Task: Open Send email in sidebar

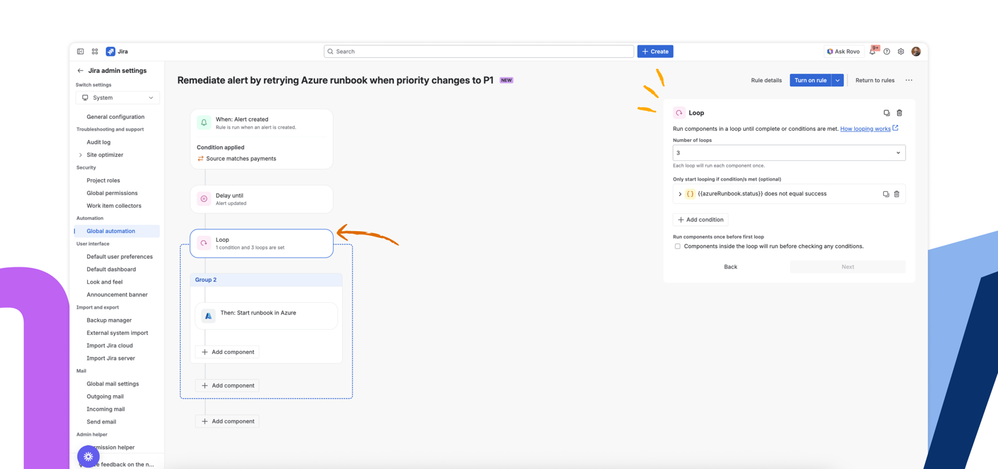Action: 101,422
